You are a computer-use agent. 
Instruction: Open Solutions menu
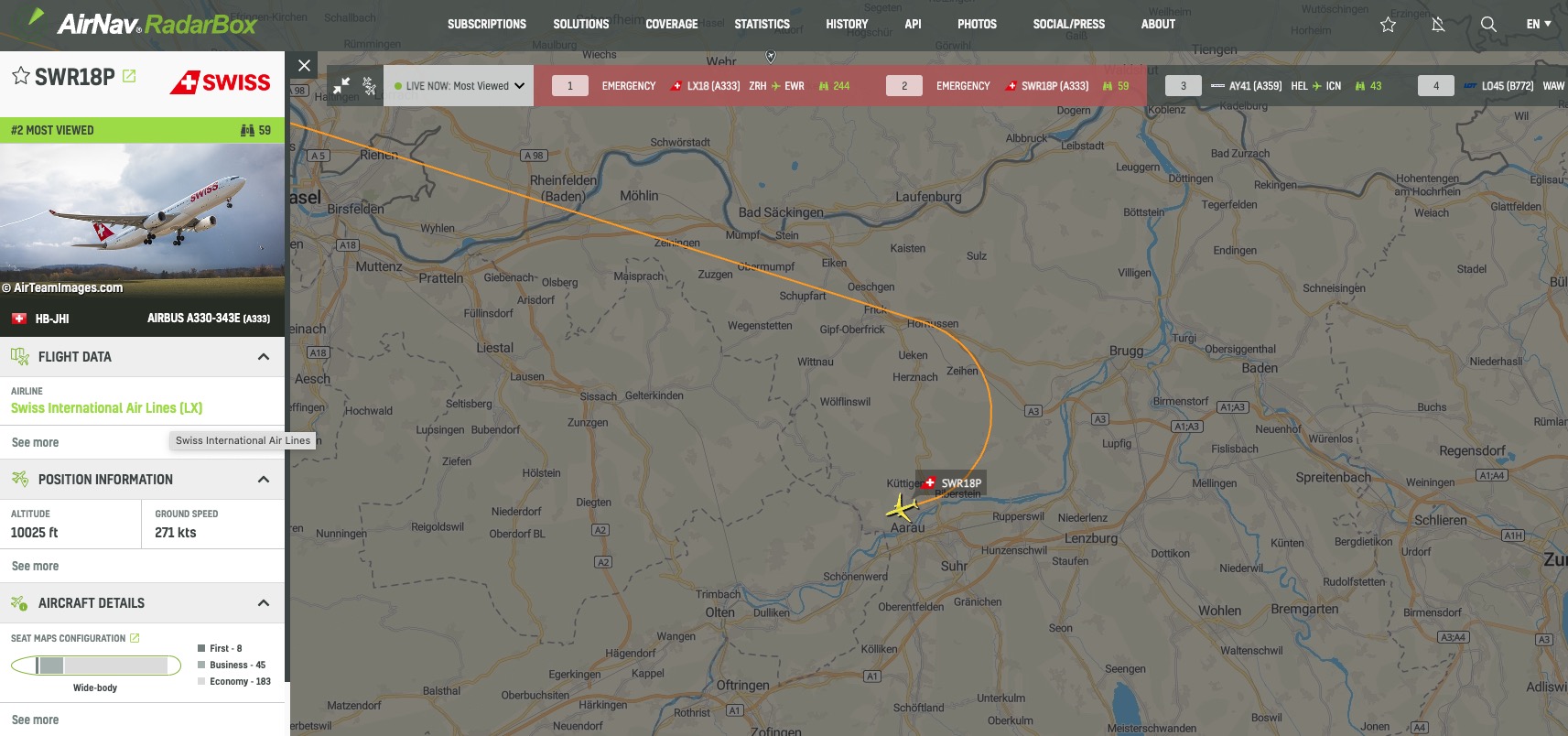tap(580, 24)
